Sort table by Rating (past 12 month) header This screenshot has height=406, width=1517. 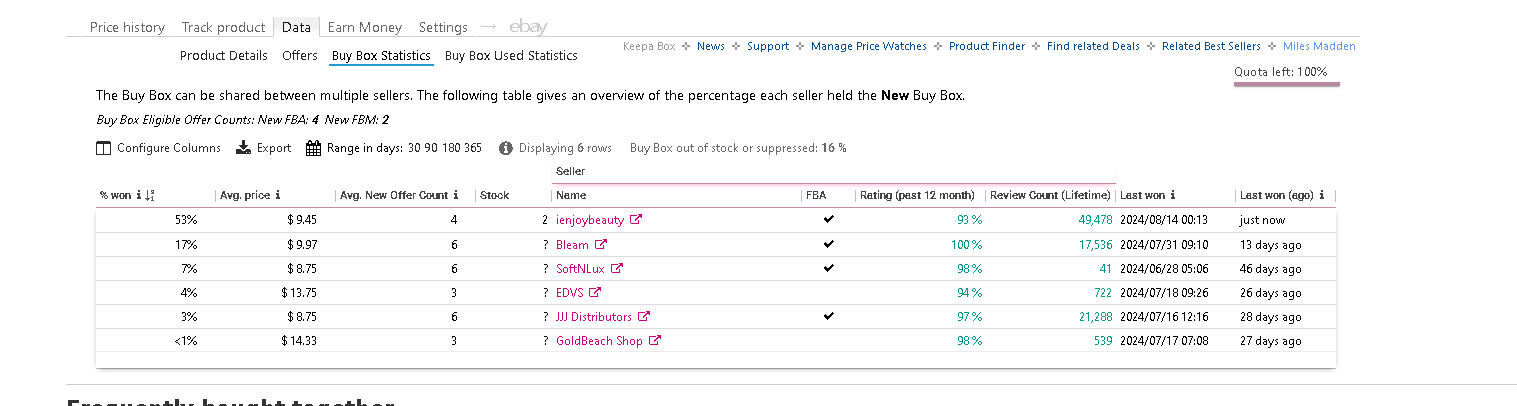click(x=917, y=196)
